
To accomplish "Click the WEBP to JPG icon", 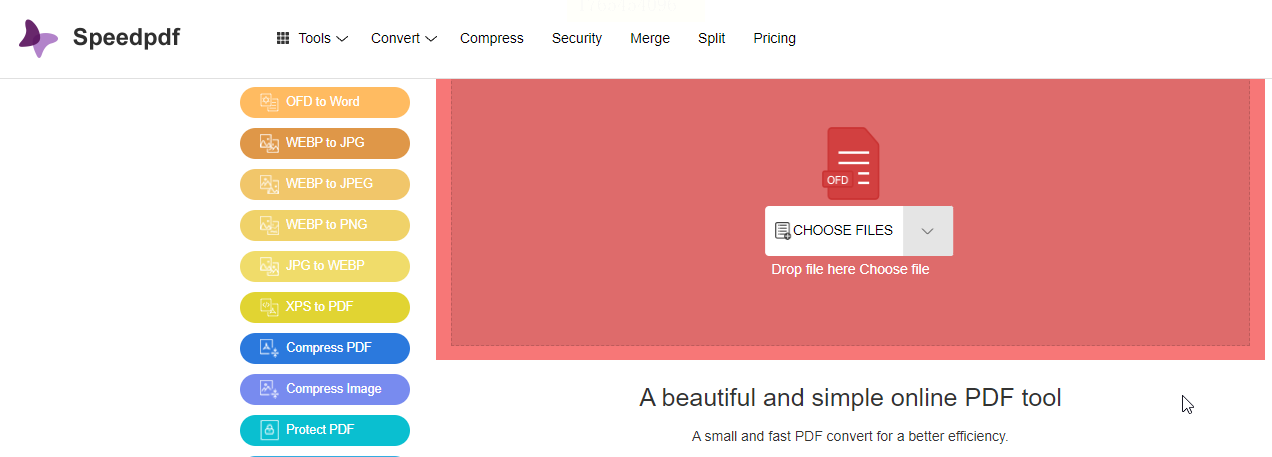I will [x=269, y=143].
